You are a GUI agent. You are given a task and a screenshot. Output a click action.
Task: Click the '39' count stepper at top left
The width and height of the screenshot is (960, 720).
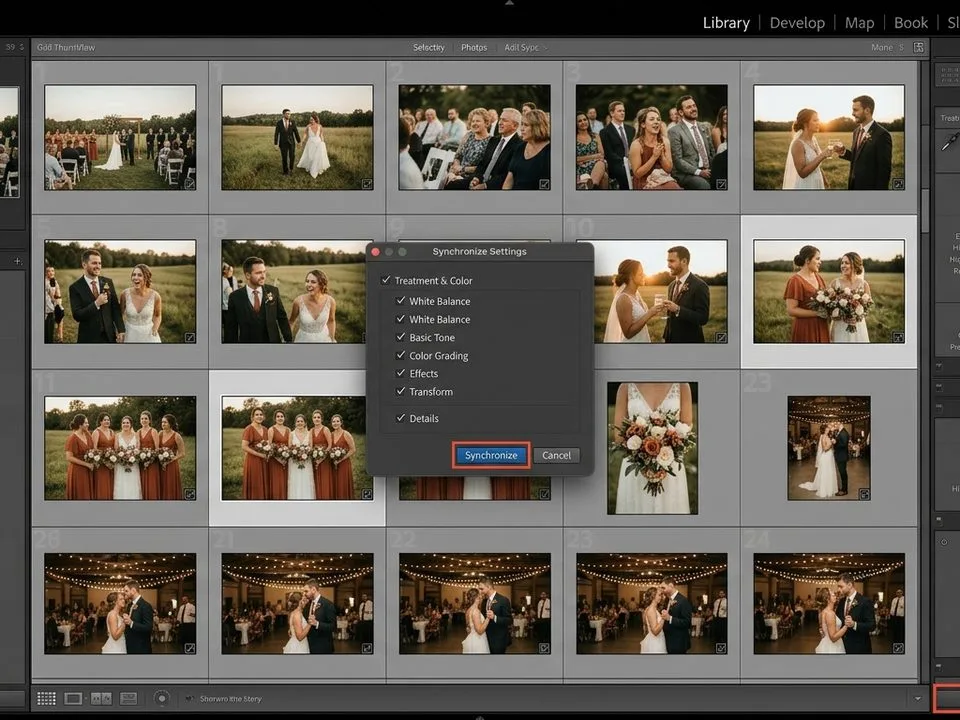pyautogui.click(x=15, y=47)
